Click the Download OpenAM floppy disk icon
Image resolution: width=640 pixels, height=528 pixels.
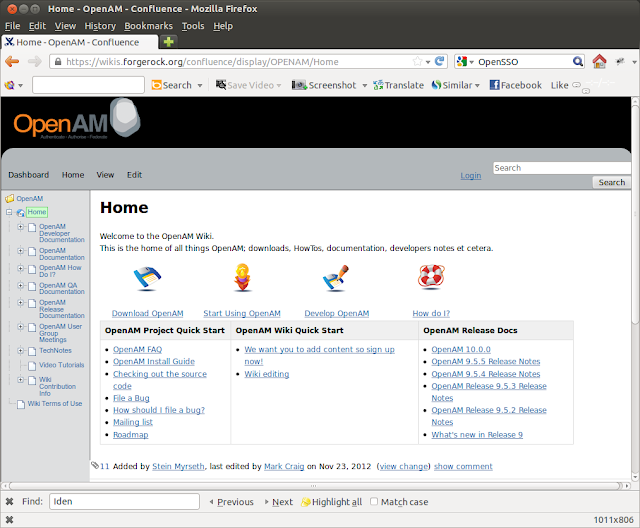pos(147,278)
